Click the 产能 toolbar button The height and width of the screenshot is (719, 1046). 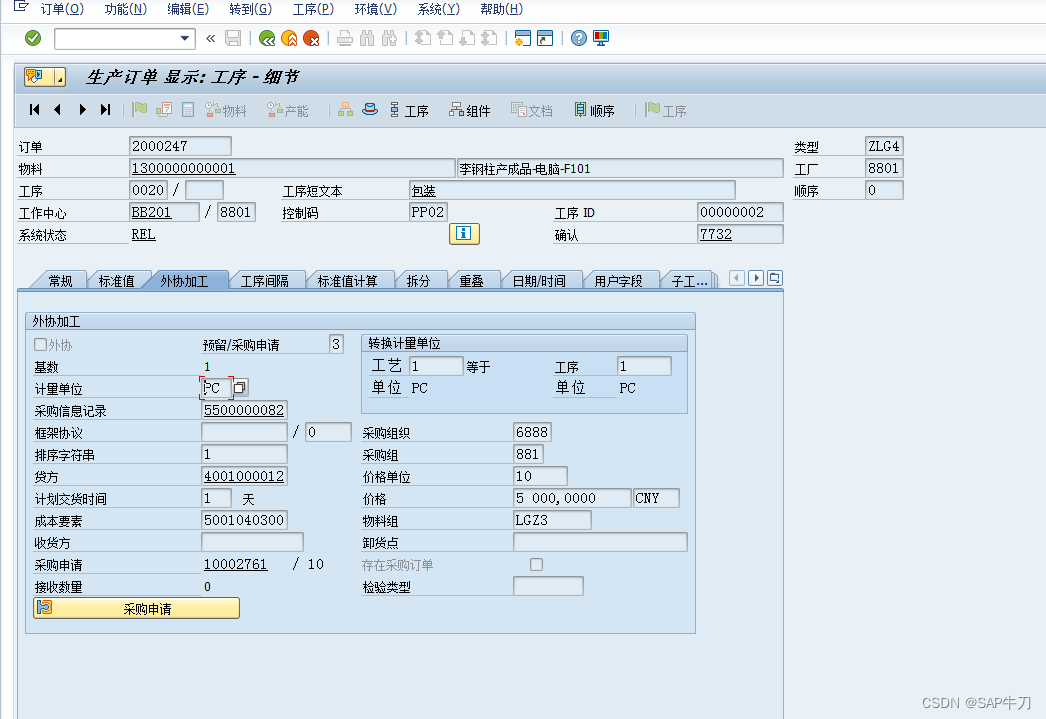pyautogui.click(x=288, y=110)
